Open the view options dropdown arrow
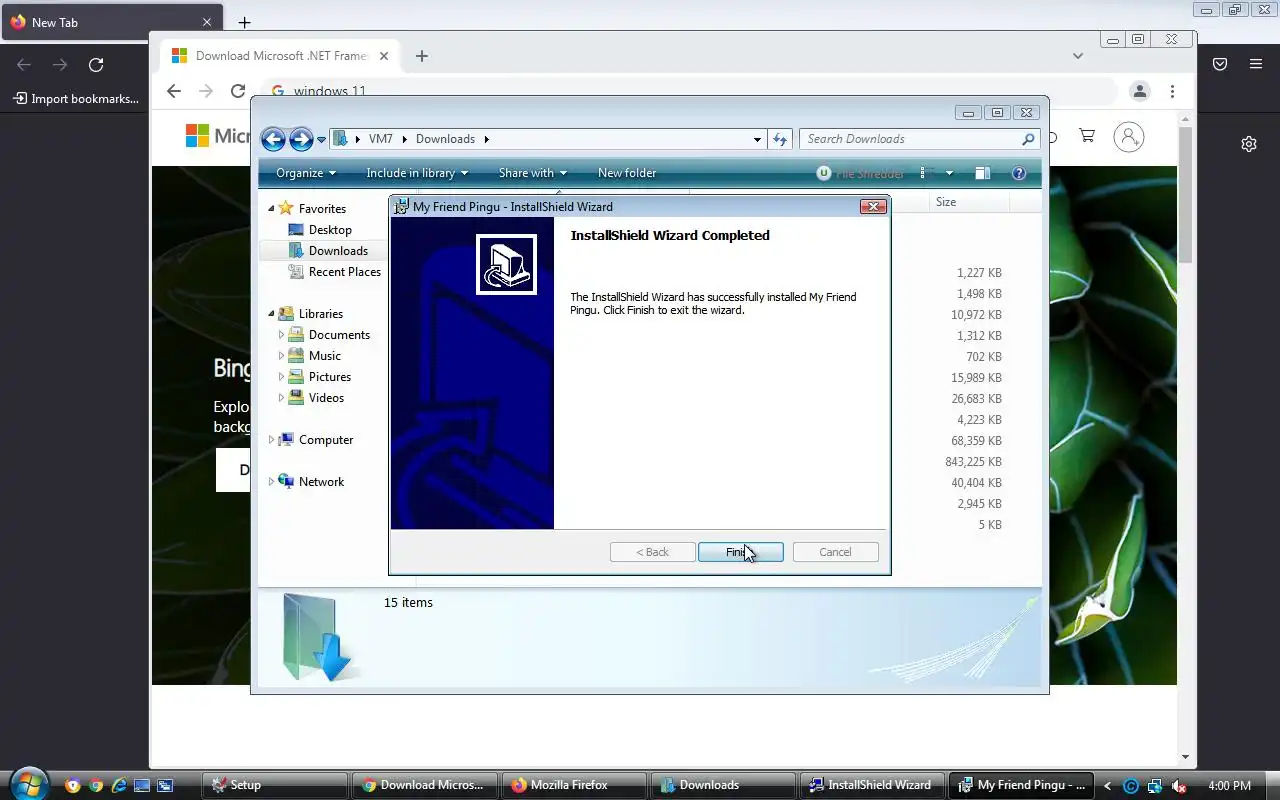This screenshot has width=1280, height=800. pos(949,173)
